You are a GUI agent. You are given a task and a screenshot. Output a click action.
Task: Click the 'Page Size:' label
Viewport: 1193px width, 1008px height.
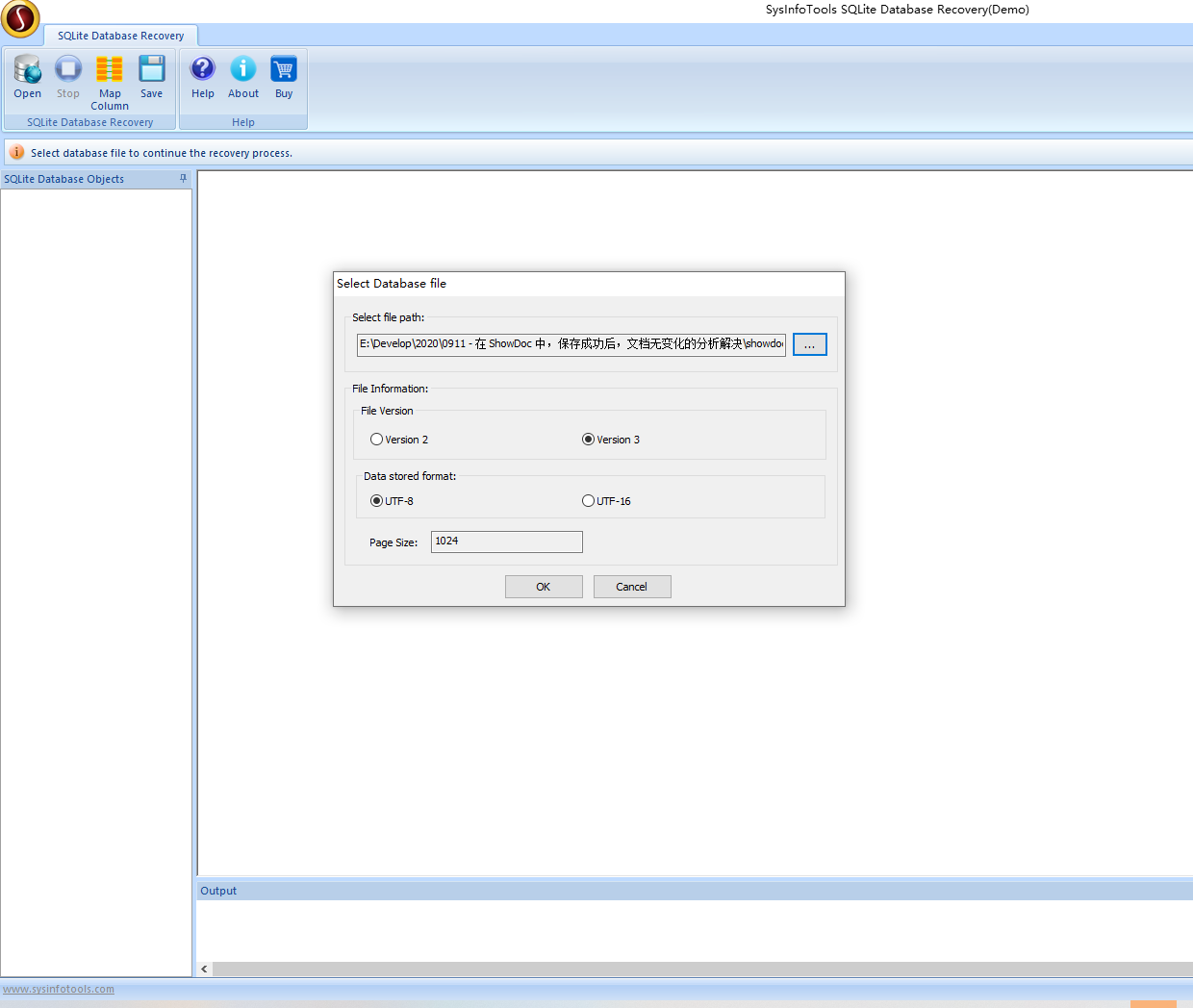tap(393, 542)
